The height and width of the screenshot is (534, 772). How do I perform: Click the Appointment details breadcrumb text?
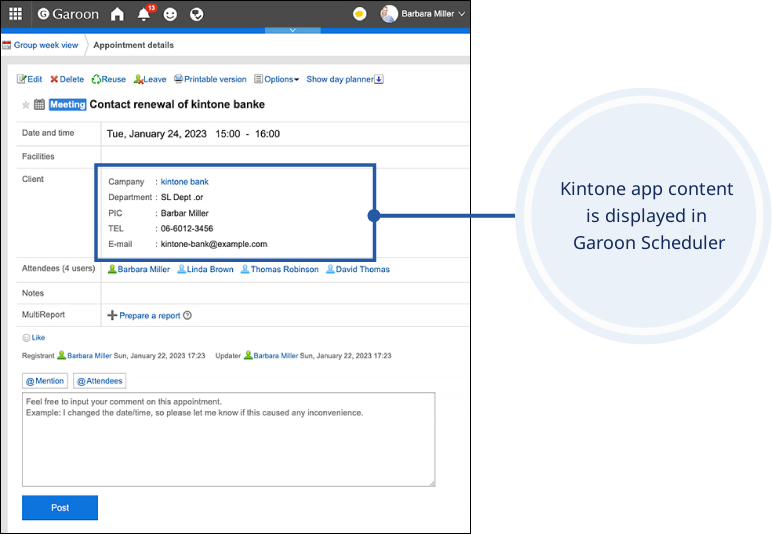133,45
